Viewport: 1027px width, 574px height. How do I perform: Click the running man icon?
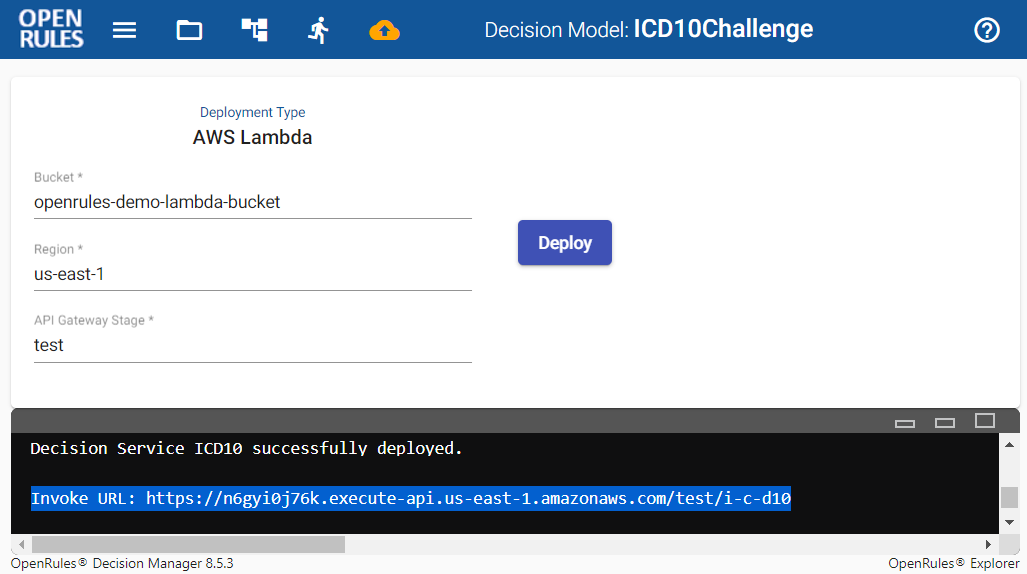[319, 30]
